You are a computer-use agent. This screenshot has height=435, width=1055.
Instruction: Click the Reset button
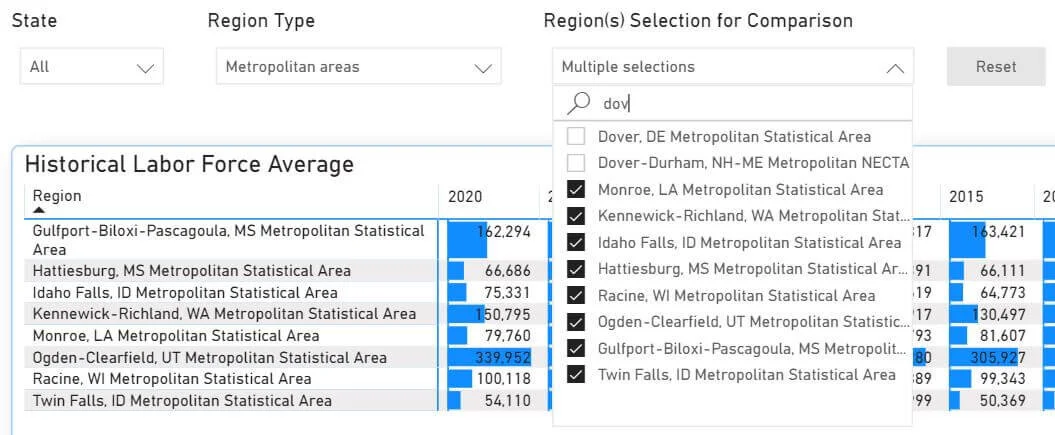coord(996,67)
